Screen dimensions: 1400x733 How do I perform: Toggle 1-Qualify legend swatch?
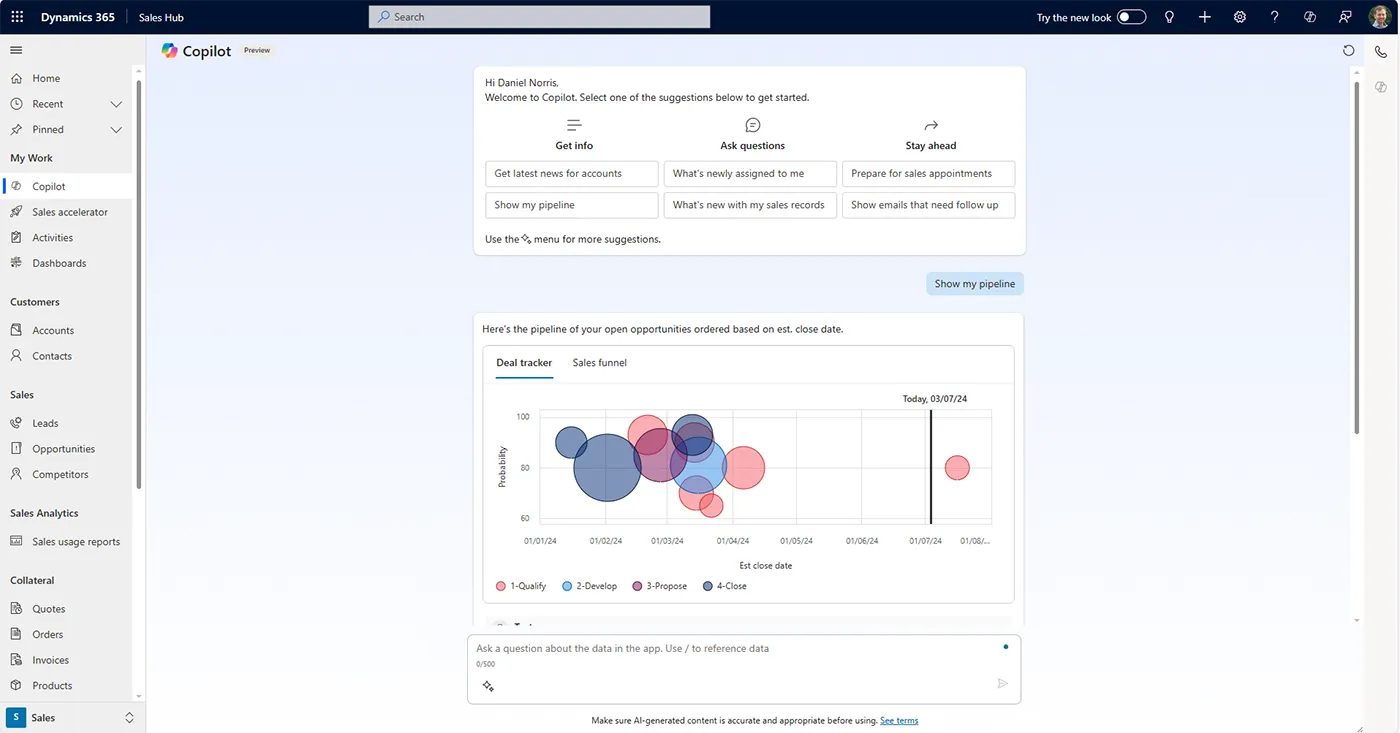pyautogui.click(x=501, y=586)
